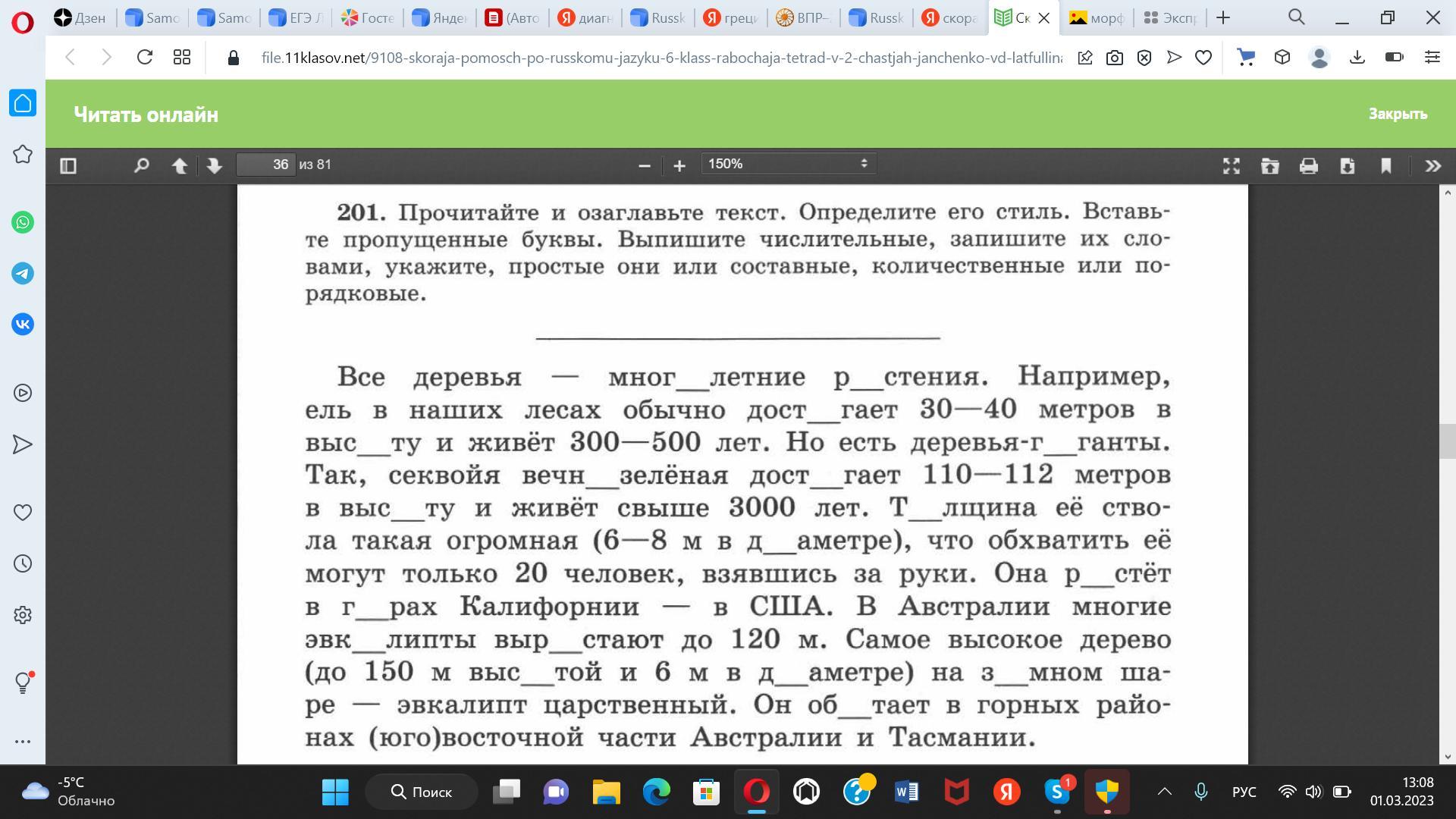Click the Закрыть link
Screen dimensions: 1456x819
(1398, 114)
